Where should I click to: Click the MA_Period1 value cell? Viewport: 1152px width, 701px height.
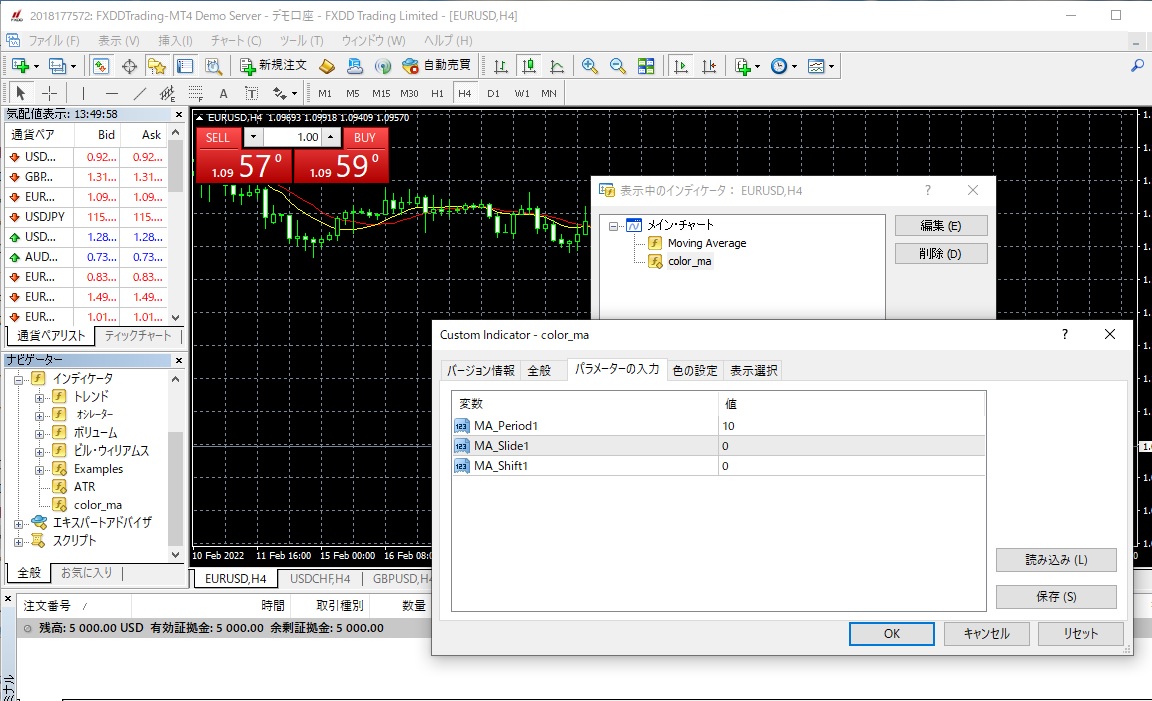850,426
